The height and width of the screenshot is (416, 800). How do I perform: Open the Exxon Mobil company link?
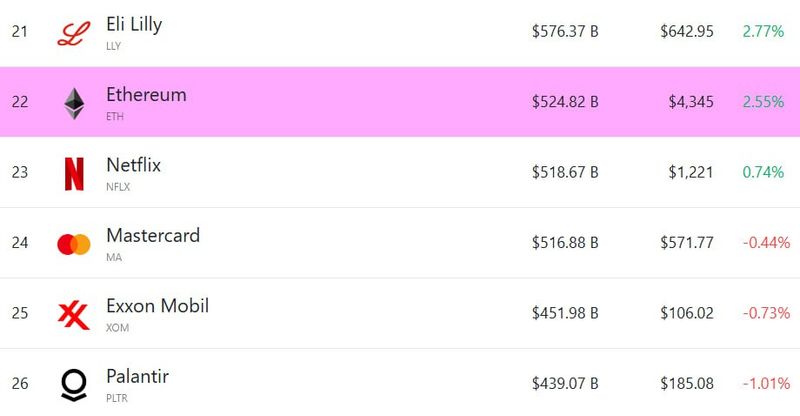(x=158, y=306)
